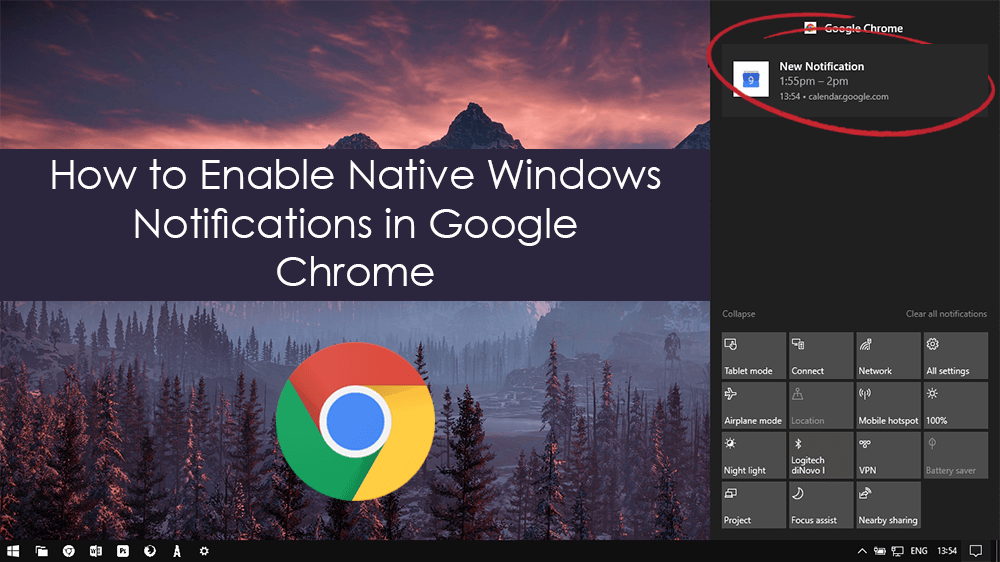Enable Mobile hotspot
This screenshot has width=1000, height=562.
click(x=888, y=406)
